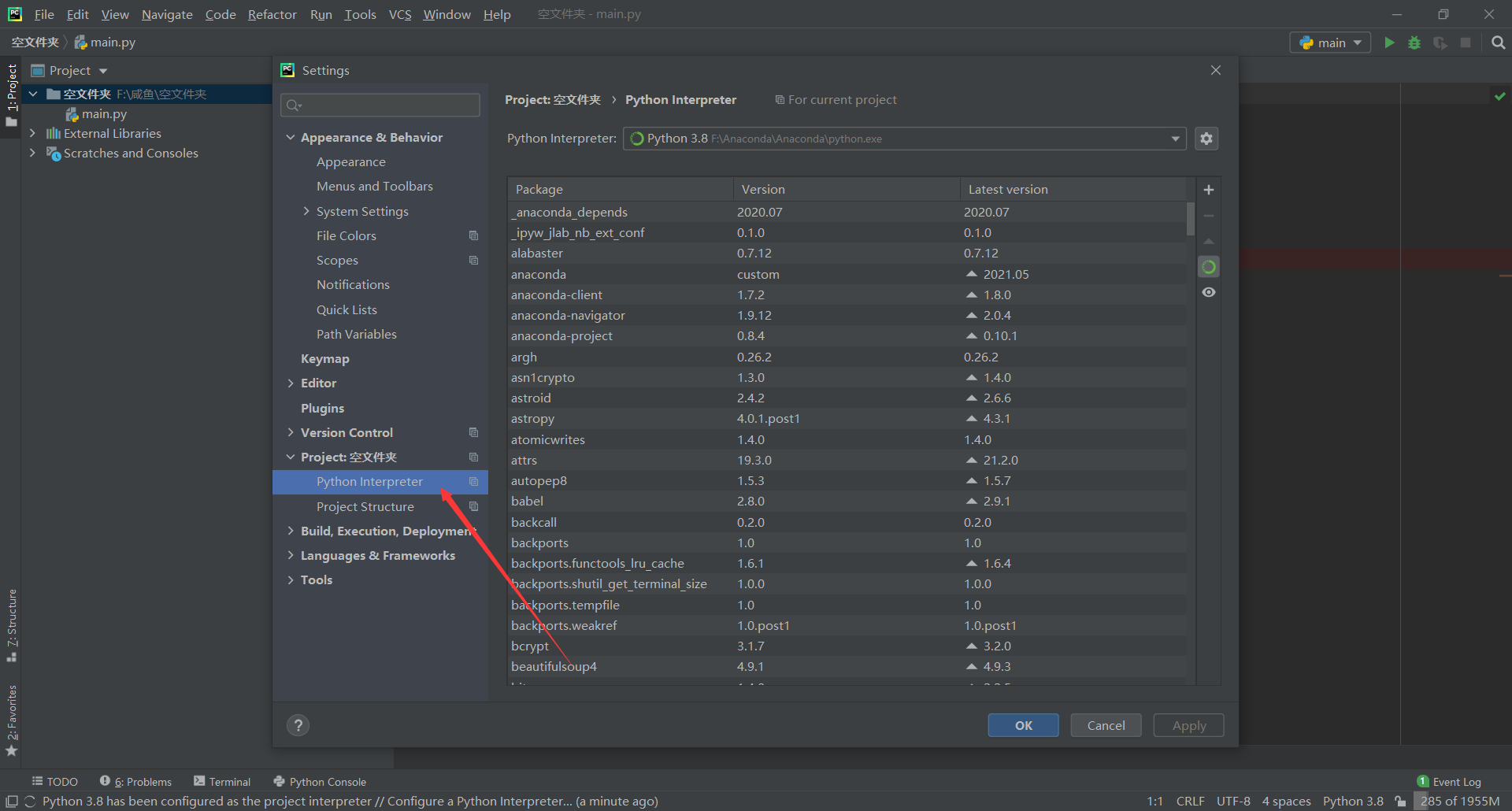This screenshot has width=1512, height=811.
Task: Click the uninstall package minus icon
Action: pos(1209,216)
